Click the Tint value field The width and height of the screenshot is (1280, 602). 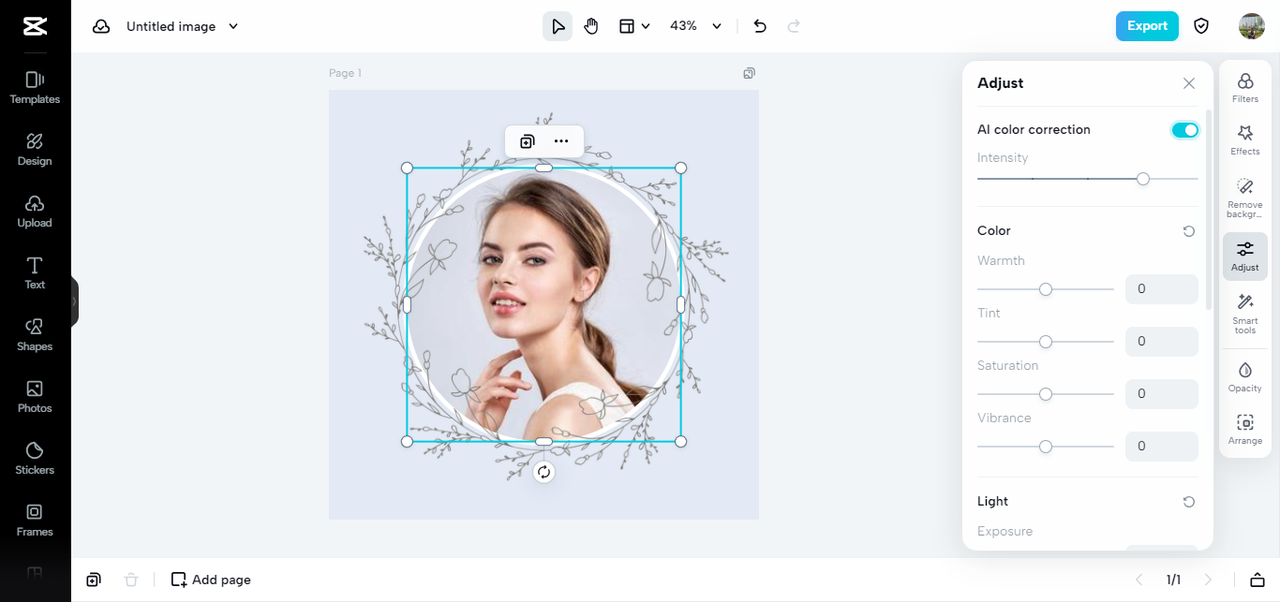[1162, 342]
